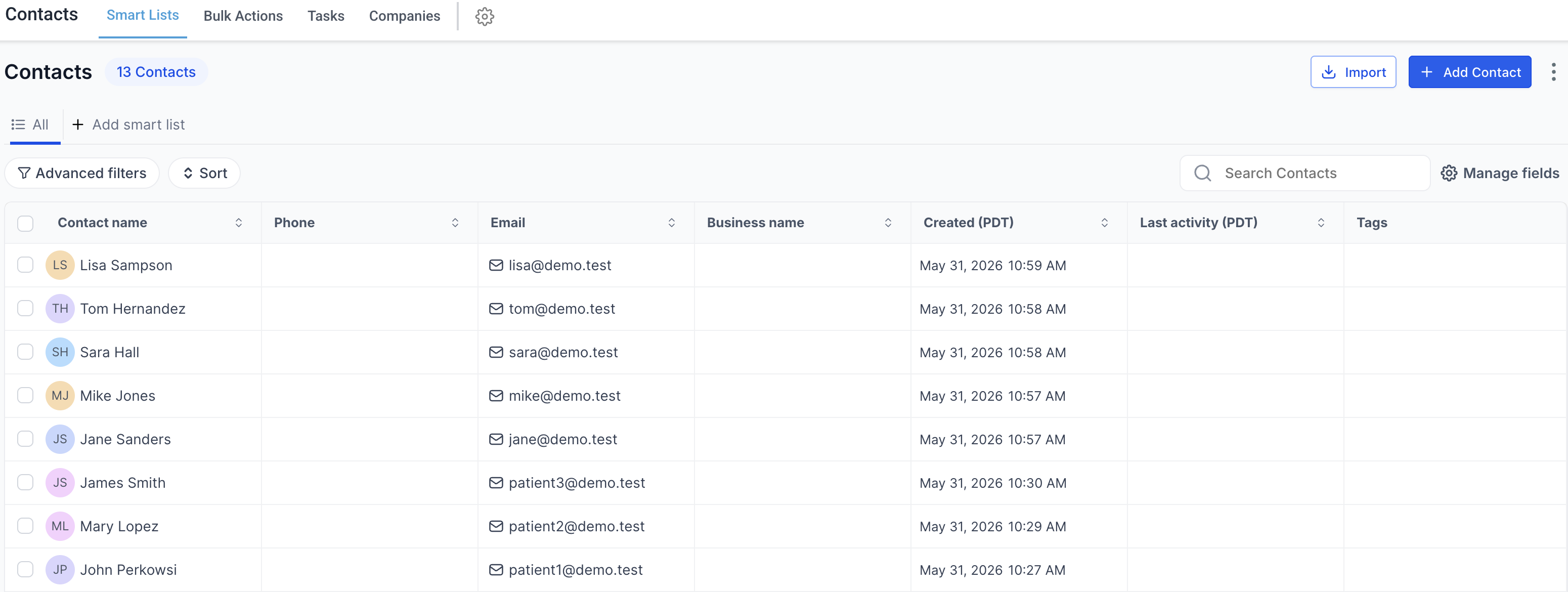
Task: Open Advanced filters
Action: click(x=81, y=173)
